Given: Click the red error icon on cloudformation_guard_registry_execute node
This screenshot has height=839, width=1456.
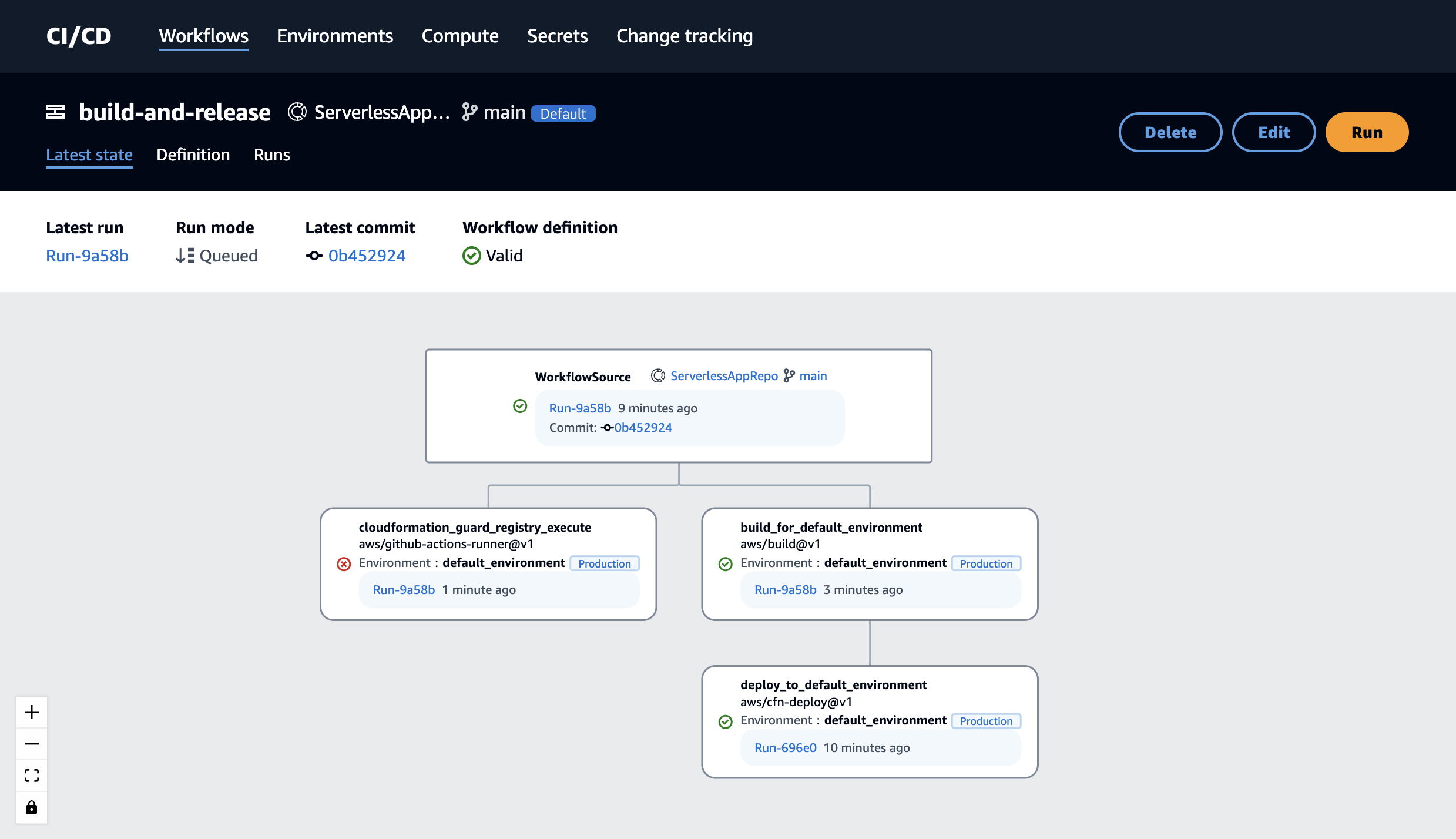Looking at the screenshot, I should pos(344,563).
